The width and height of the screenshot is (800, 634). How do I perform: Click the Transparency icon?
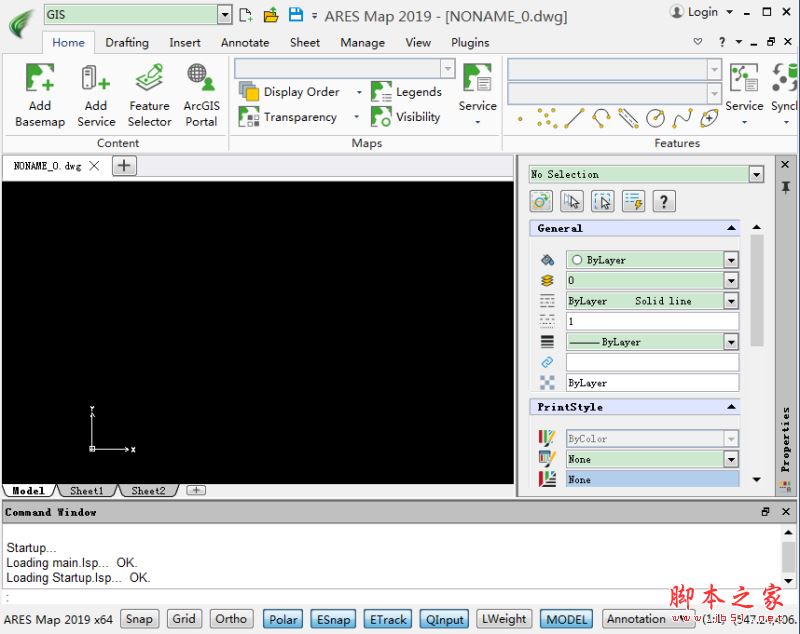pos(249,116)
